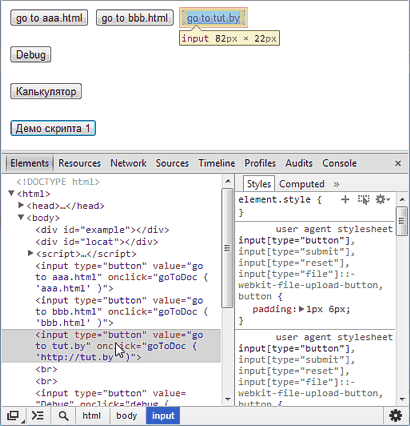Expand the script node

30,253
